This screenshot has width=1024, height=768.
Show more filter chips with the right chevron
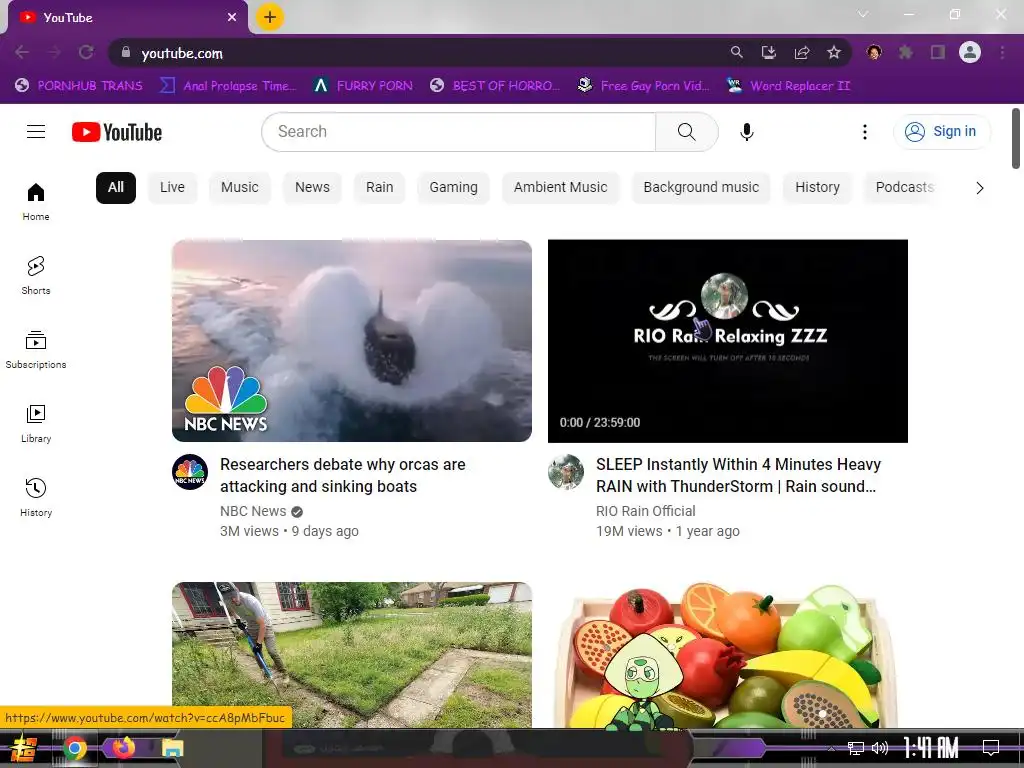pos(979,188)
